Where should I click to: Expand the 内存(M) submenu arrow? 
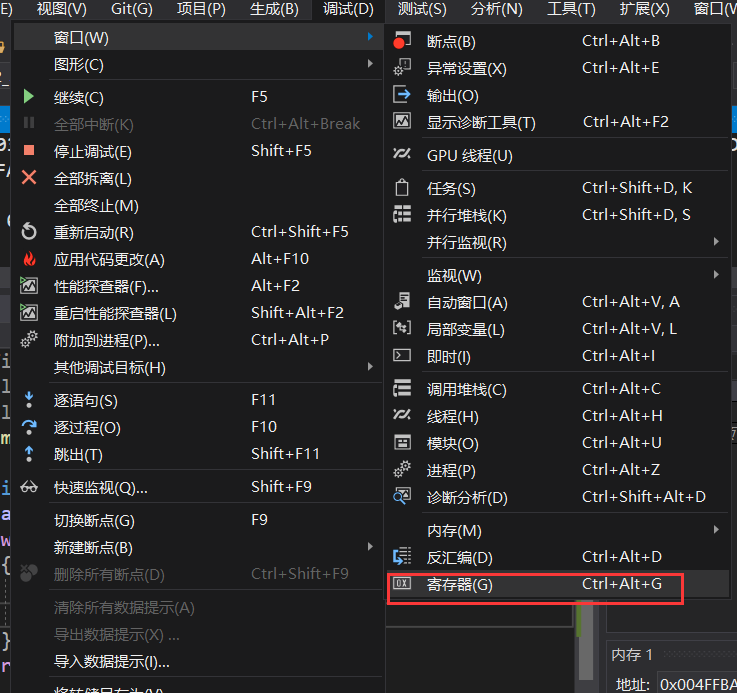(x=716, y=530)
